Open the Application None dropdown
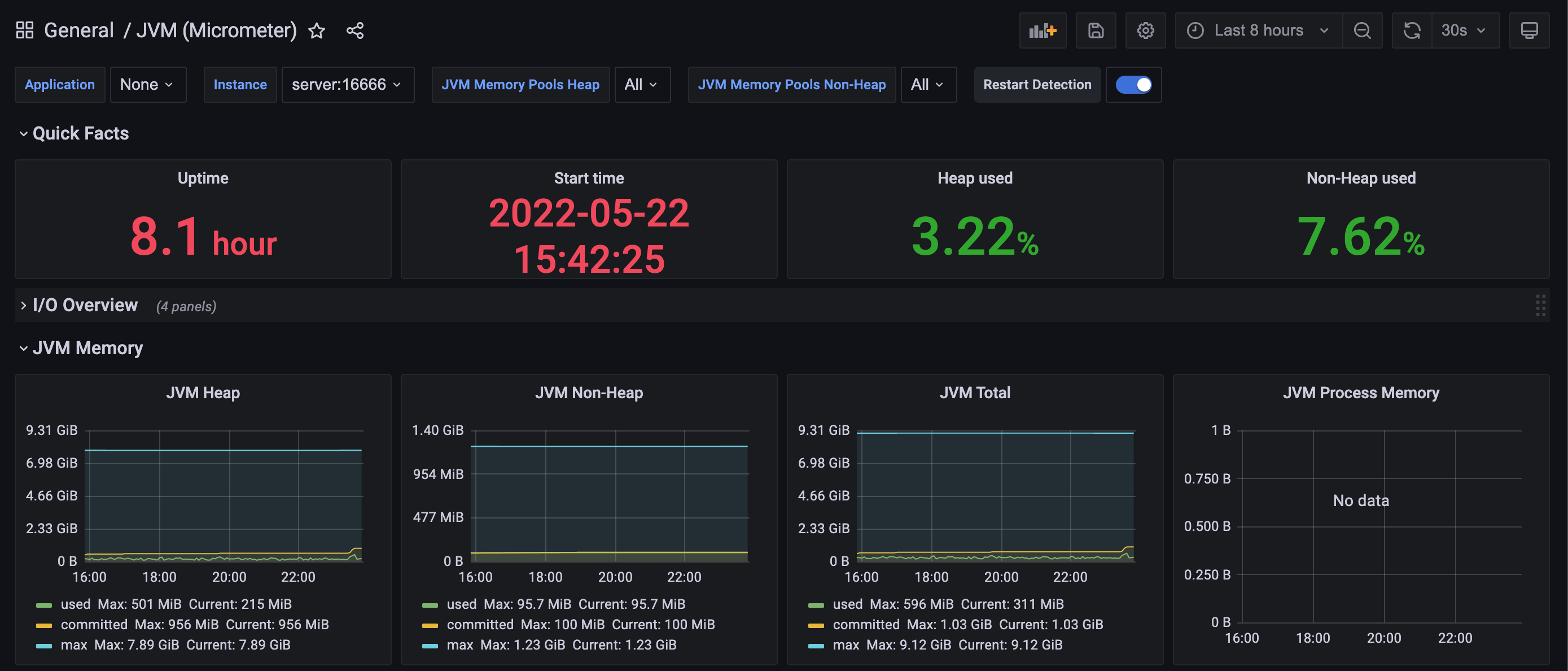 click(x=147, y=85)
